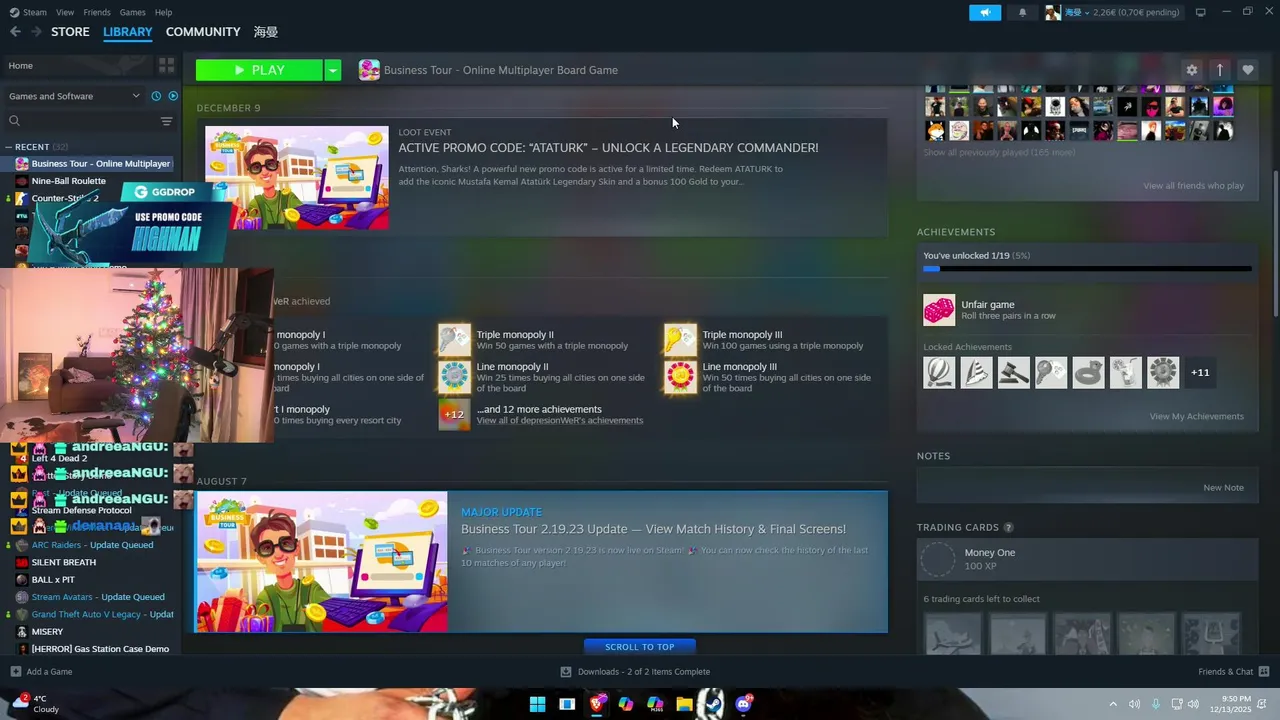Viewport: 1280px width, 720px height.
Task: Click the achievements progress bar
Action: coord(1087,268)
